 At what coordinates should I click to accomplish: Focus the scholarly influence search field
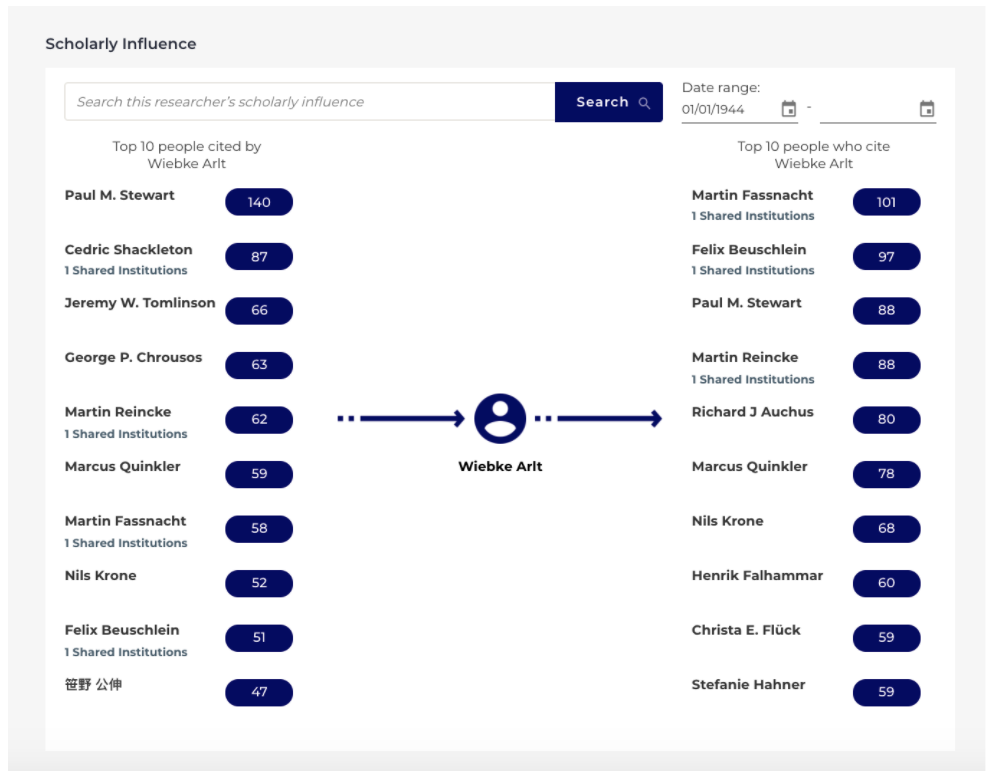(x=310, y=102)
